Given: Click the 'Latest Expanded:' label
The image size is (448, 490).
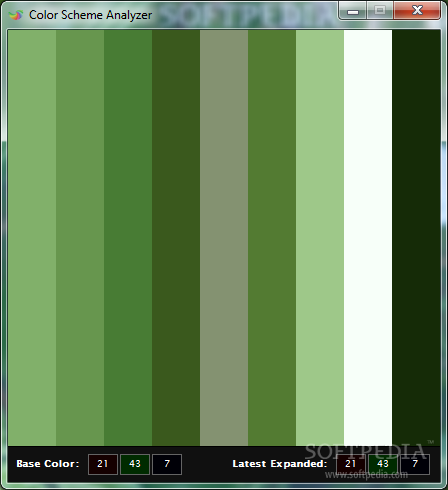Looking at the screenshot, I should pos(280,464).
